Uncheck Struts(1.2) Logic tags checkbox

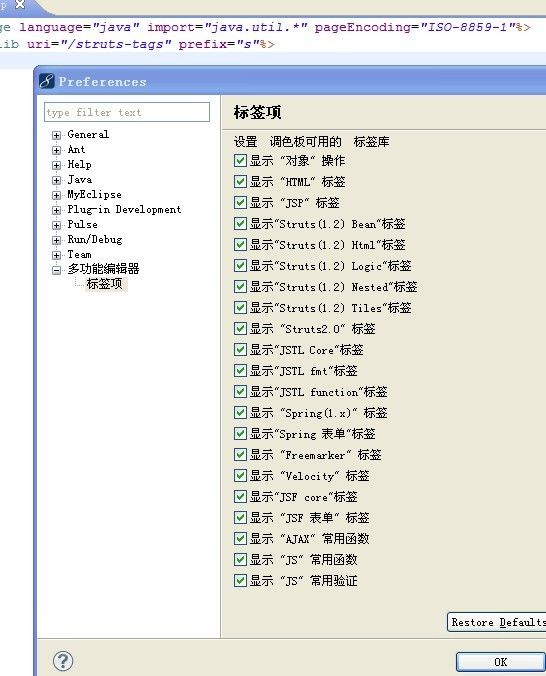(240, 266)
